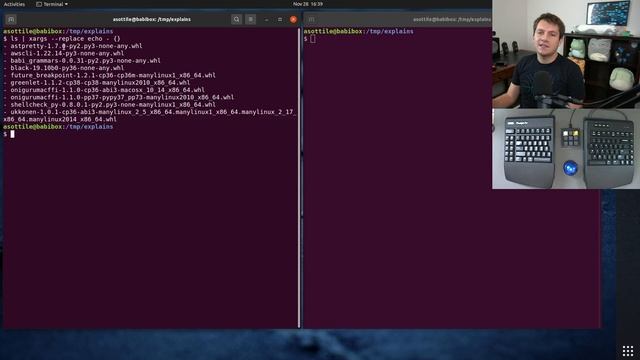Click the clock showing Nov 28 16:39
The height and width of the screenshot is (360, 640).
[x=308, y=4]
